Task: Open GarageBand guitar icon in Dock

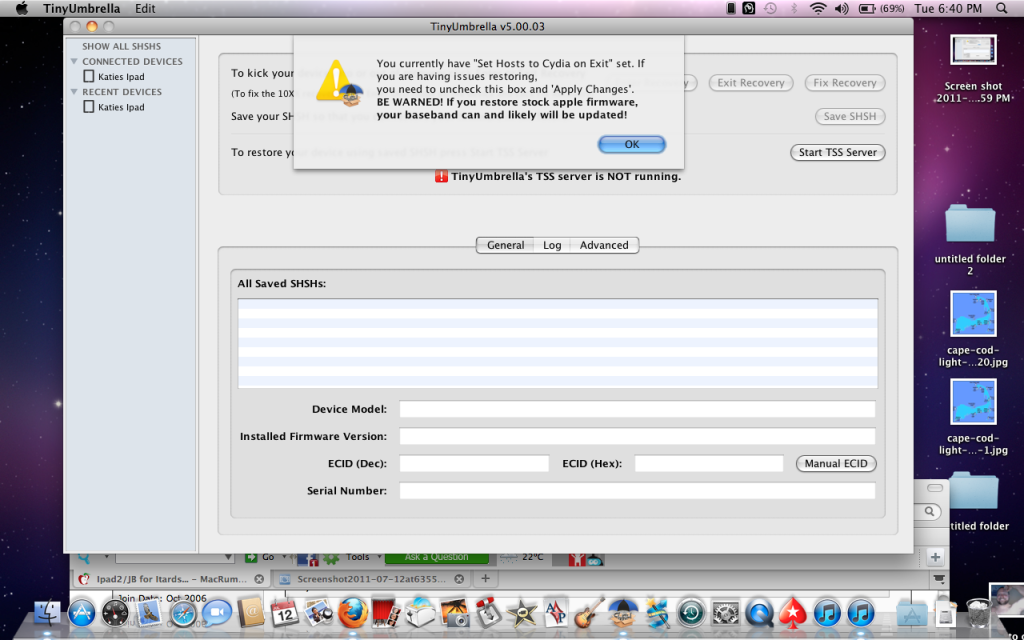Action: point(589,614)
